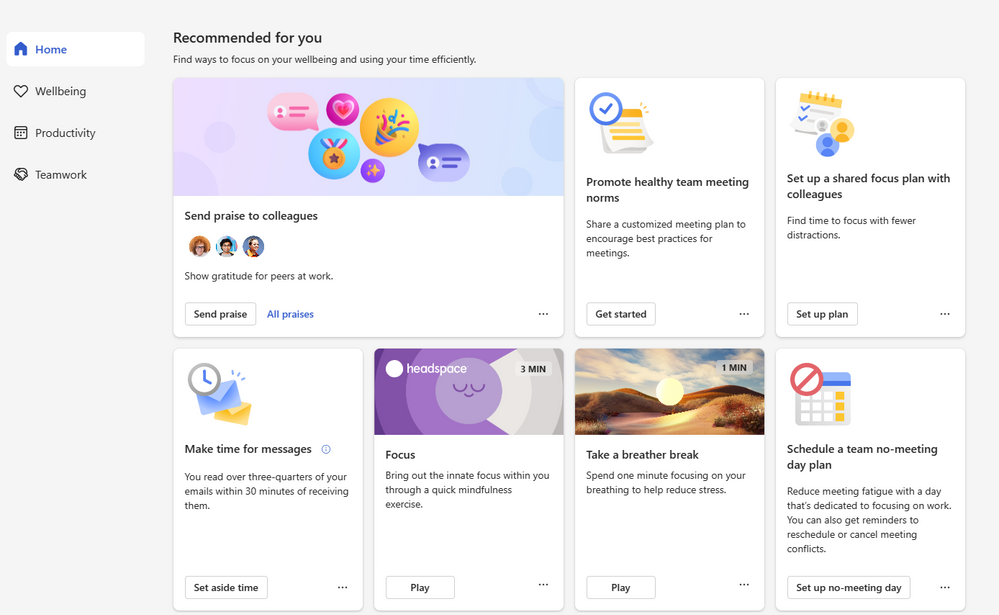Screen dimensions: 999x615
Task: Click the Teamwork handshake icon
Action: (x=20, y=174)
